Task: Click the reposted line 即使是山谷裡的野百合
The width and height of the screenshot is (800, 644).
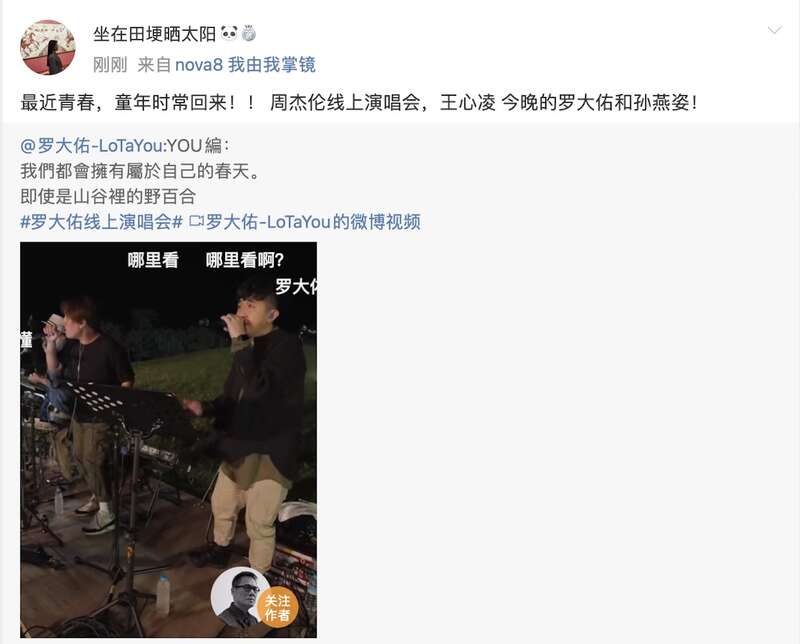Action: coord(108,196)
